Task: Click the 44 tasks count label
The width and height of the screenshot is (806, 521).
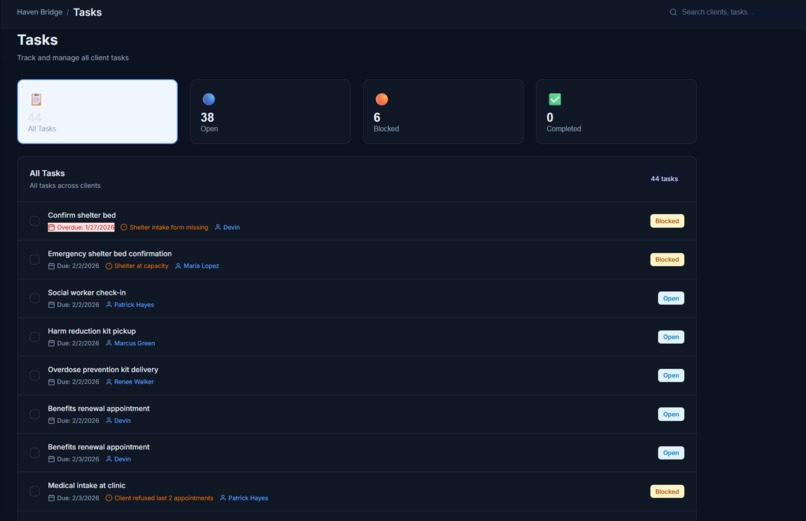Action: tap(664, 179)
